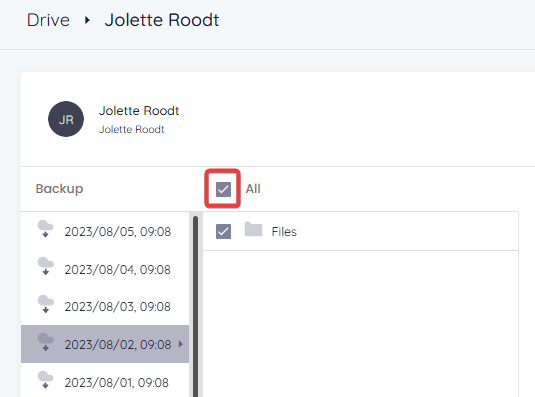Uncheck the Files folder checkbox

click(x=223, y=232)
